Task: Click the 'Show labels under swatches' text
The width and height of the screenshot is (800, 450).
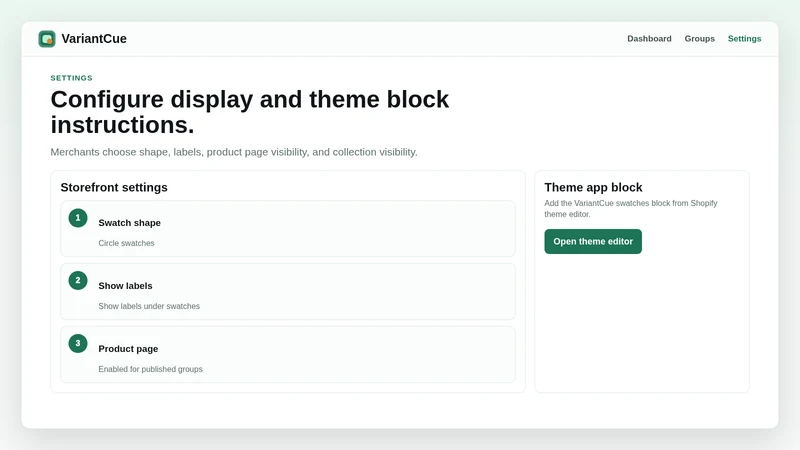Action: tap(149, 306)
